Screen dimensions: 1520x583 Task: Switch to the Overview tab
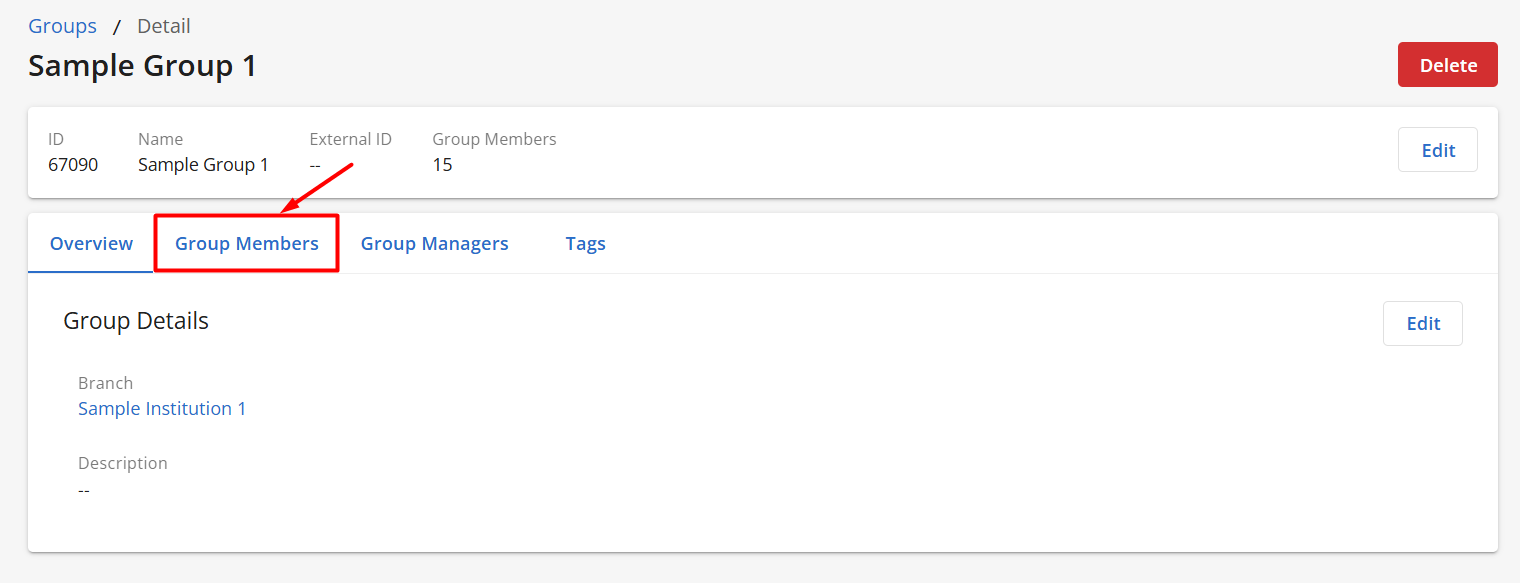point(91,243)
